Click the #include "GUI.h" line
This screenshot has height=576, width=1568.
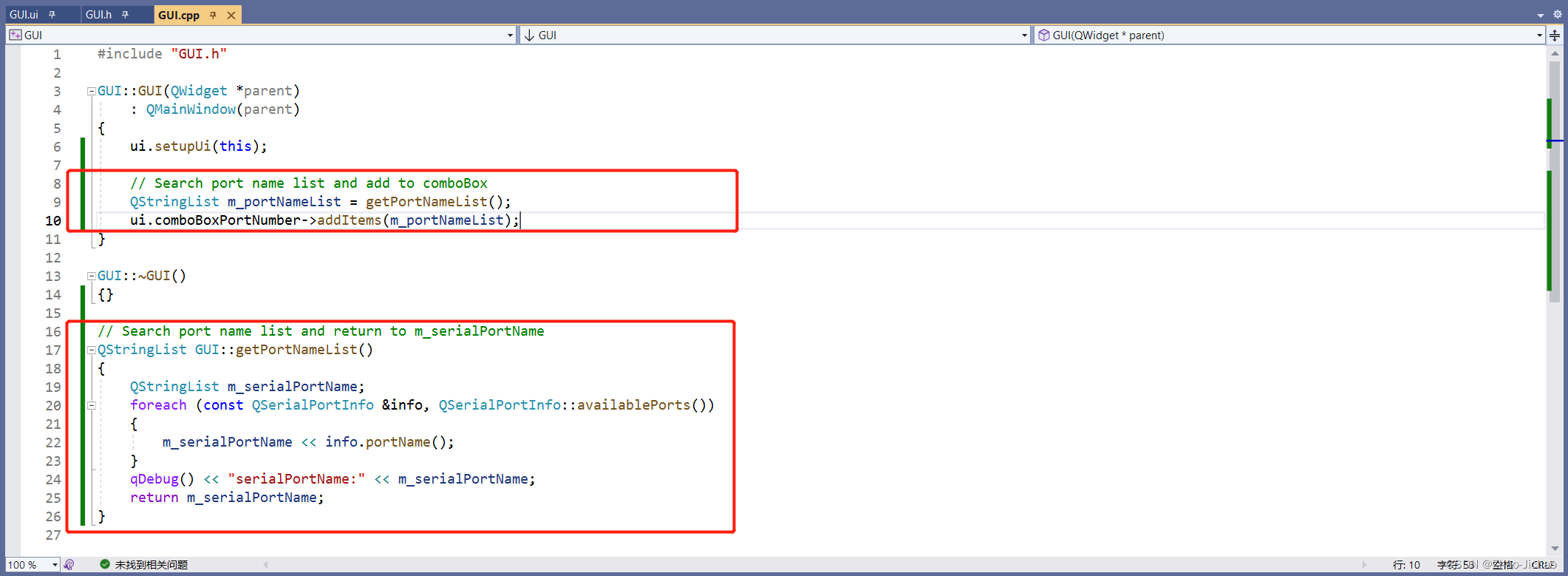pos(162,54)
